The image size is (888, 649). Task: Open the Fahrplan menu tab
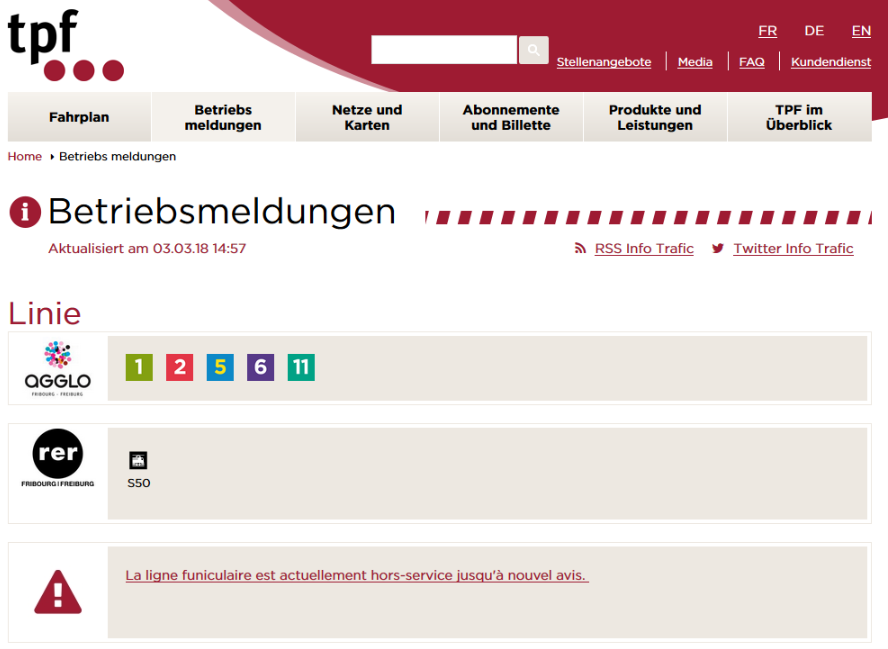79,118
